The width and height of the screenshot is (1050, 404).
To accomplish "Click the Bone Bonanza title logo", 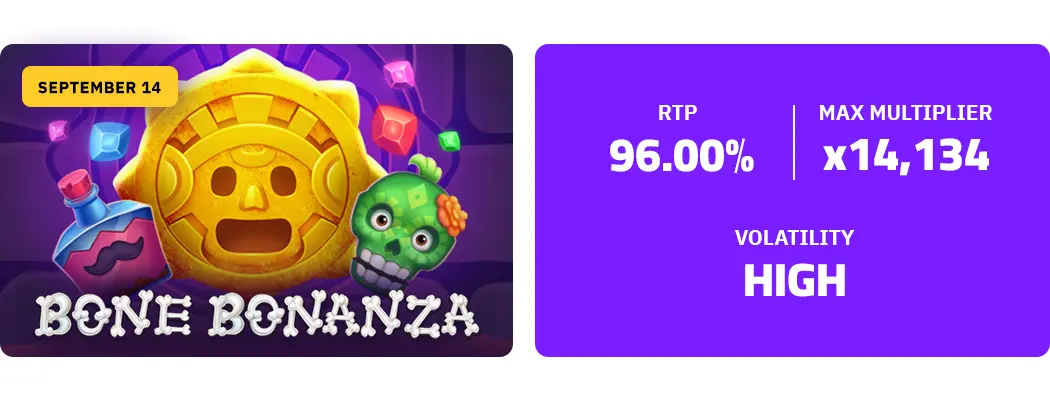I will point(256,315).
